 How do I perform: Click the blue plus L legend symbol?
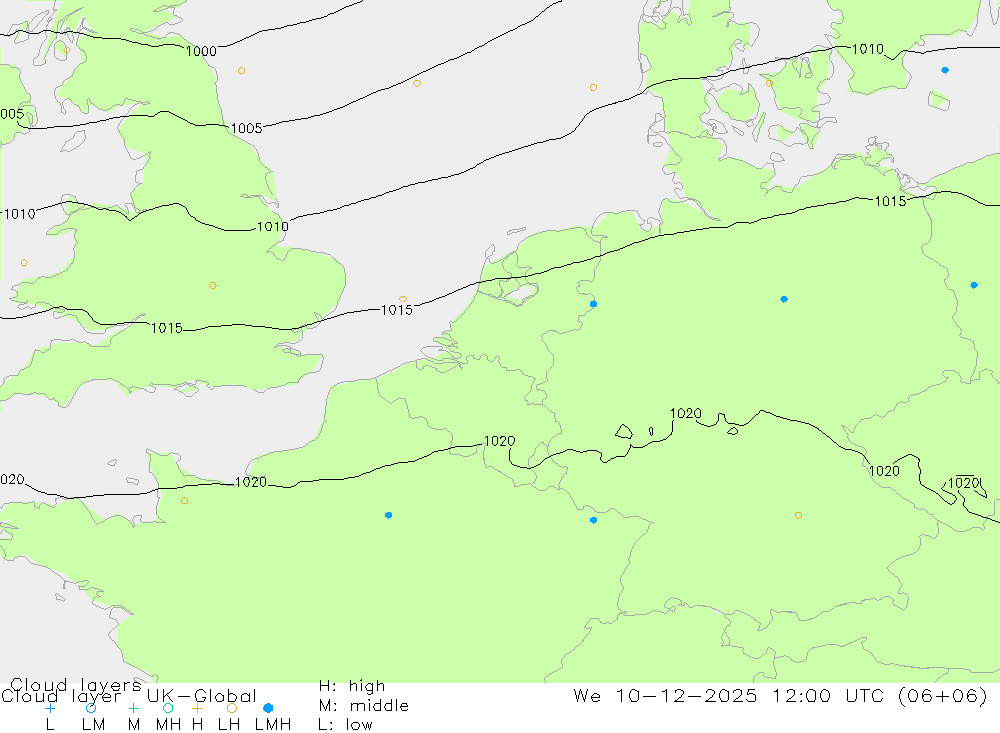(50, 708)
